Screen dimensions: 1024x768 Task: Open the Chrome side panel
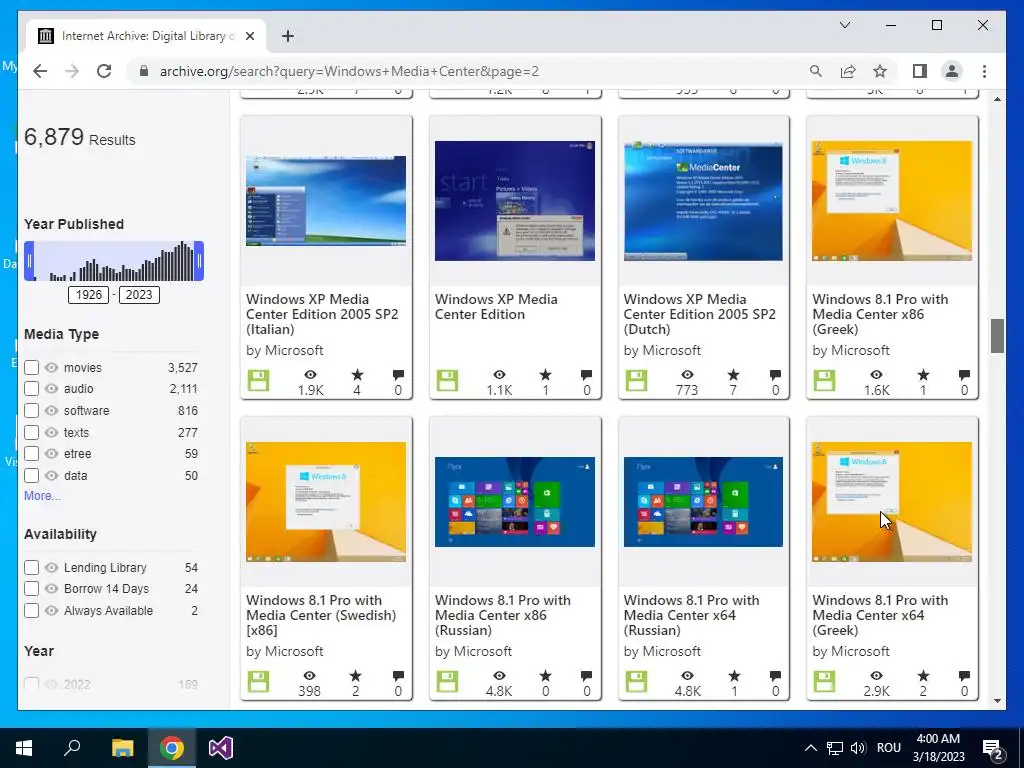920,71
